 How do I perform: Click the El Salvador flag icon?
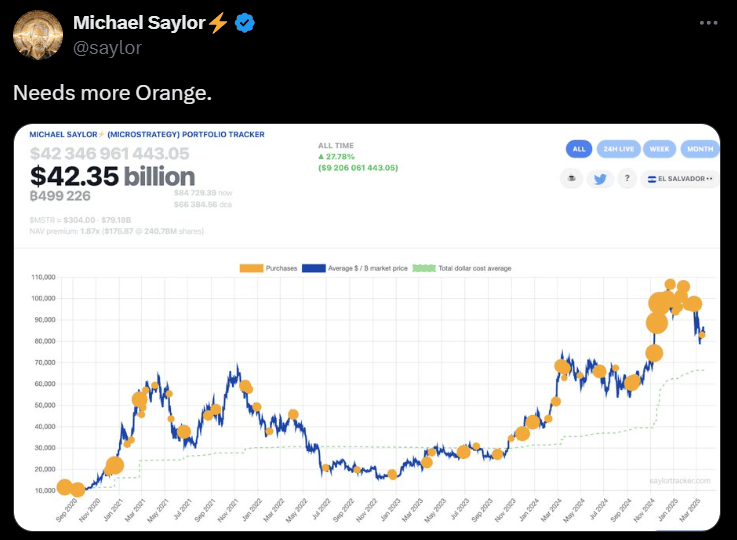coord(652,178)
